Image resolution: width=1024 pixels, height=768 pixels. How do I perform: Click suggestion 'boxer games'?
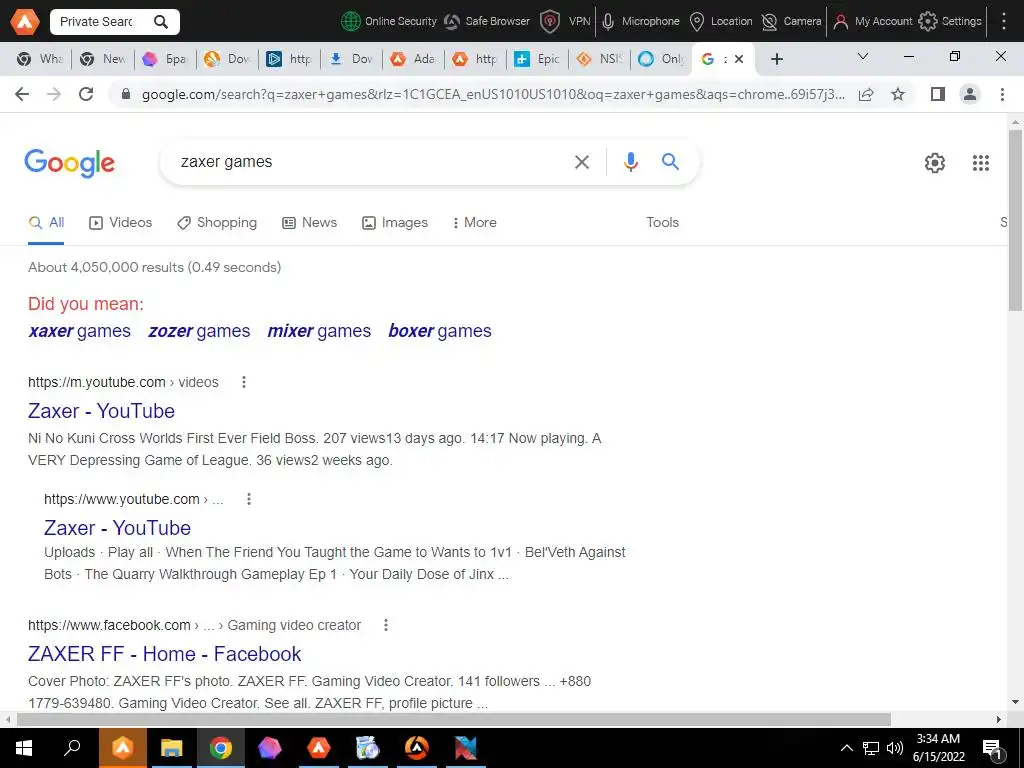[x=440, y=331]
